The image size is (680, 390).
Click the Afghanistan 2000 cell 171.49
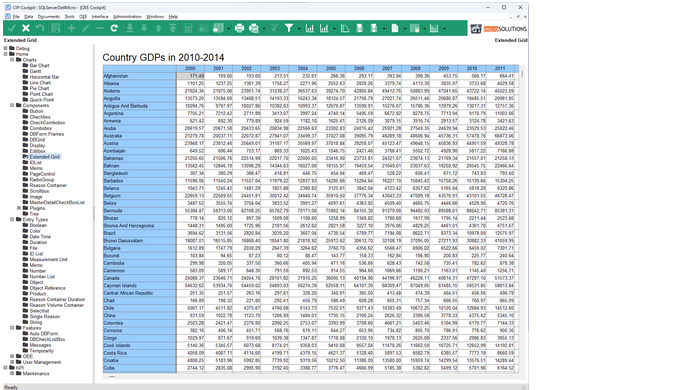(x=190, y=76)
